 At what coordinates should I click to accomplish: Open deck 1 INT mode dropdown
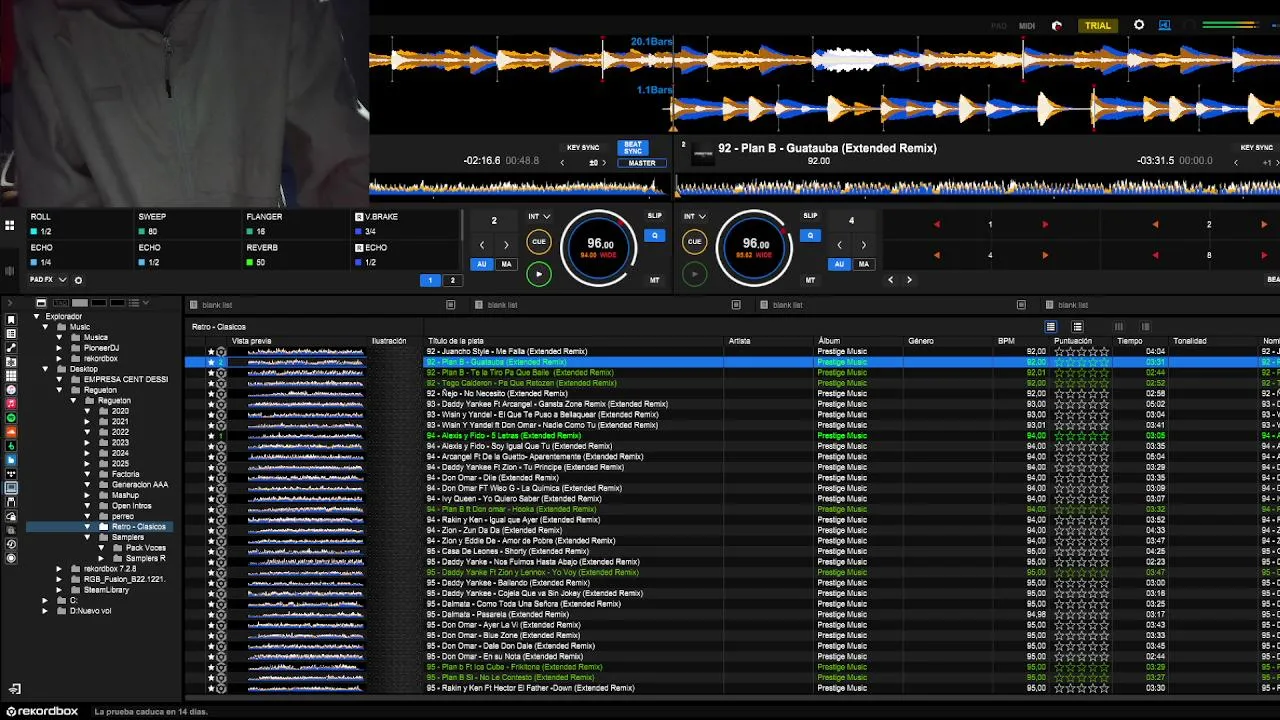(x=539, y=216)
